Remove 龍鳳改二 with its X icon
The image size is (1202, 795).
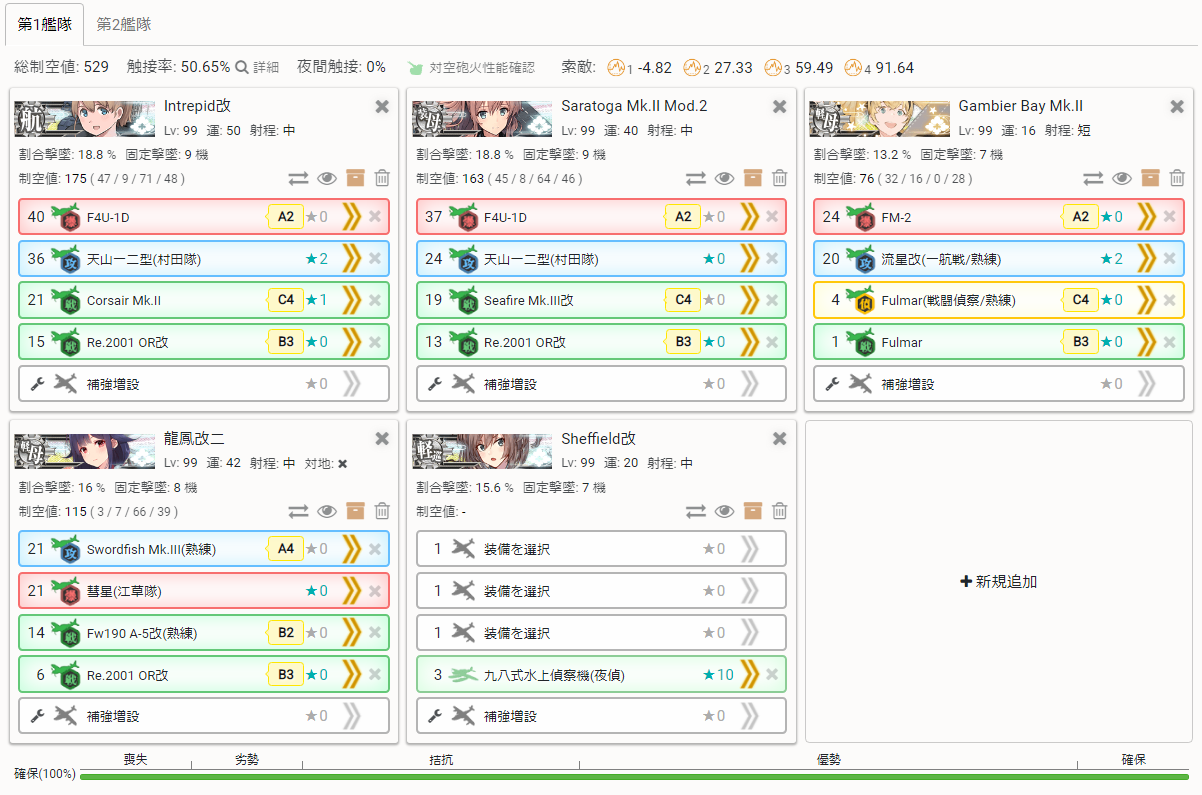382,439
